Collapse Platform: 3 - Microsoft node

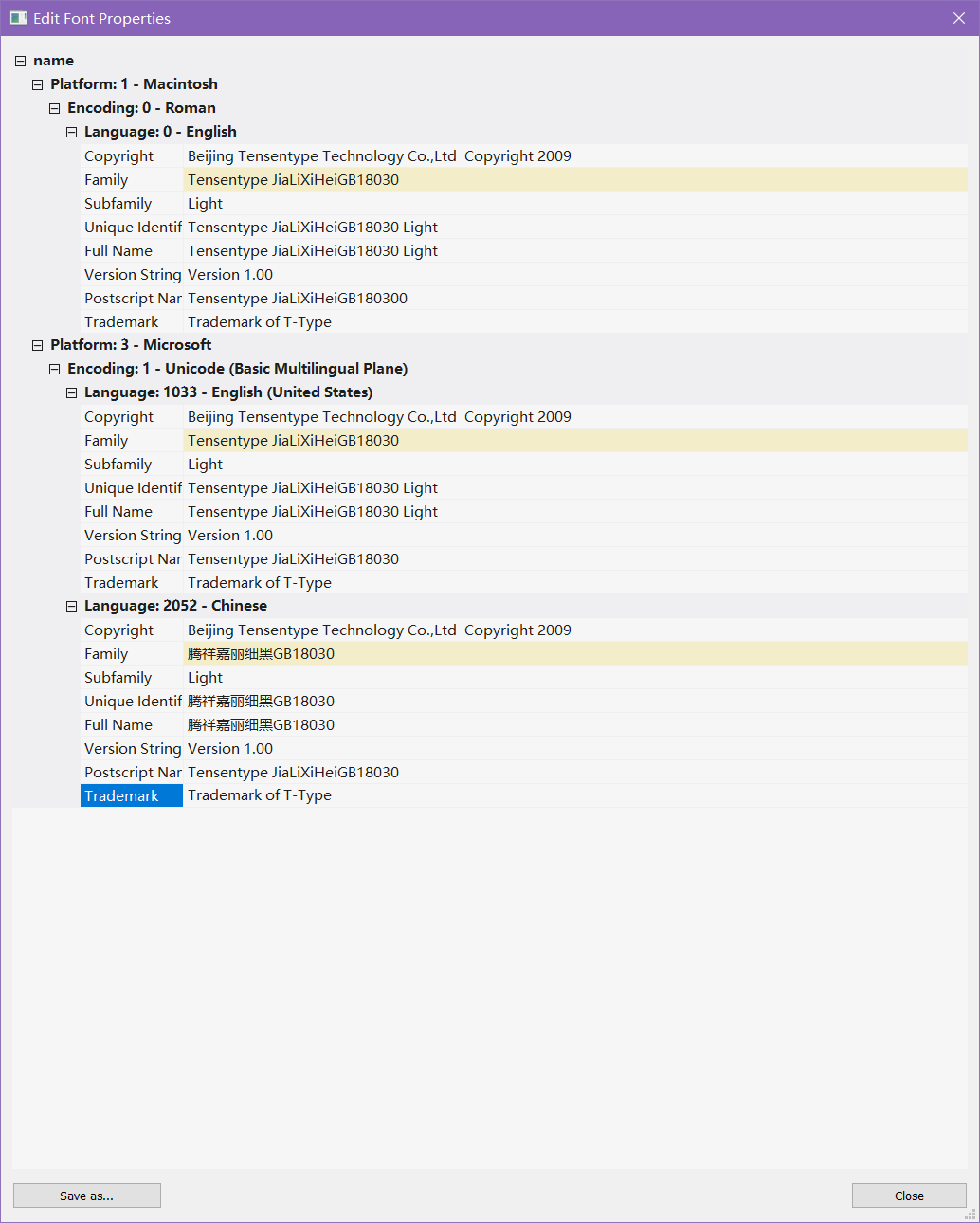pos(37,345)
